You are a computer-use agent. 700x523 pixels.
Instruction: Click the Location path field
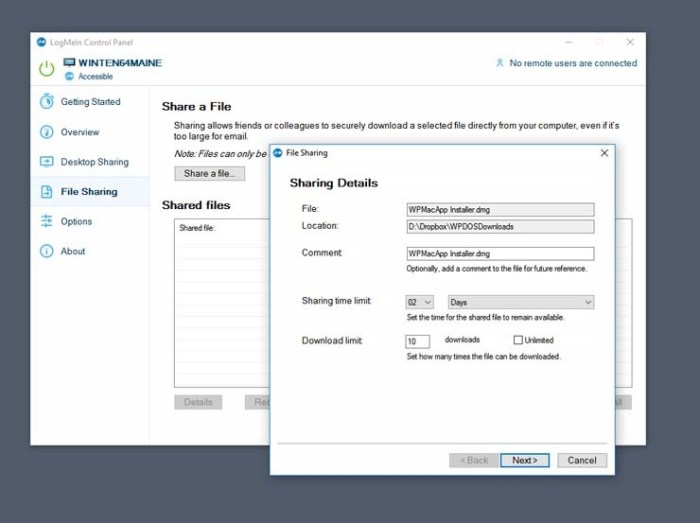click(x=500, y=227)
